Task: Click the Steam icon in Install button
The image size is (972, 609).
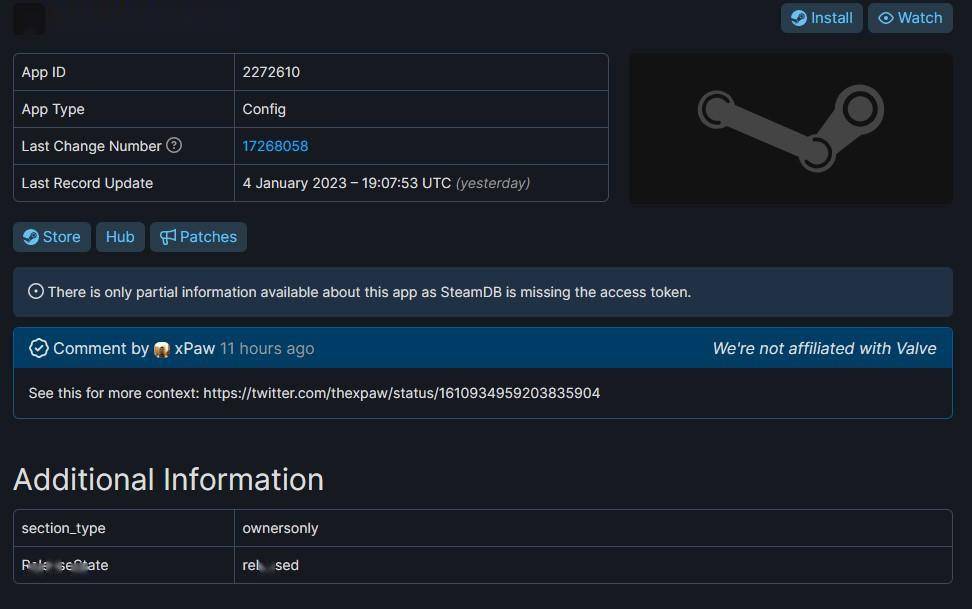Action: [799, 18]
